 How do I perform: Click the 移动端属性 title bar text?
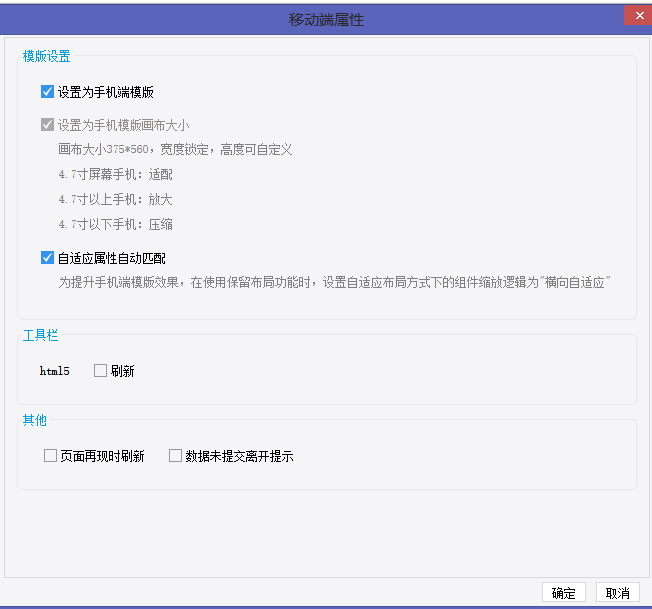[326, 20]
